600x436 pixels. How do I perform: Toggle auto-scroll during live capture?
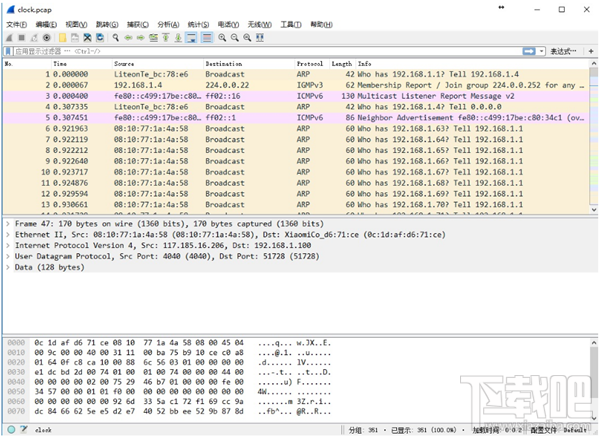(x=190, y=37)
